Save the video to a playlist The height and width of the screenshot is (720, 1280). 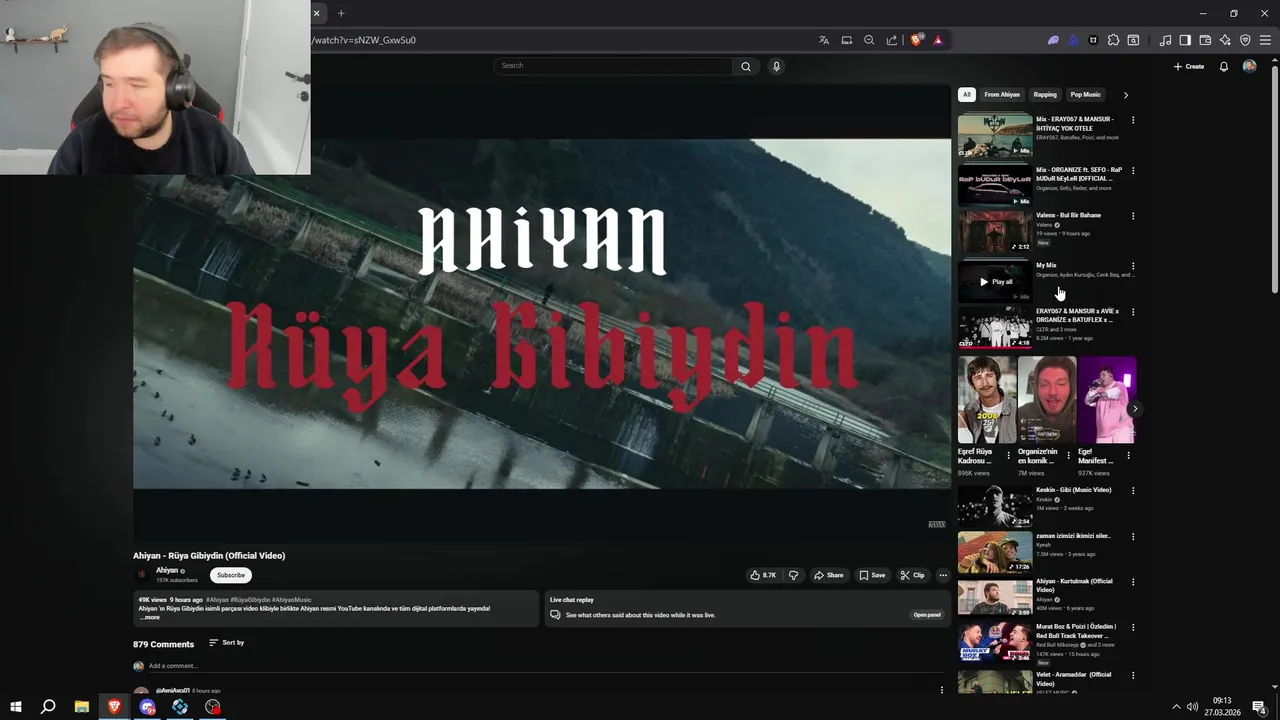[872, 575]
